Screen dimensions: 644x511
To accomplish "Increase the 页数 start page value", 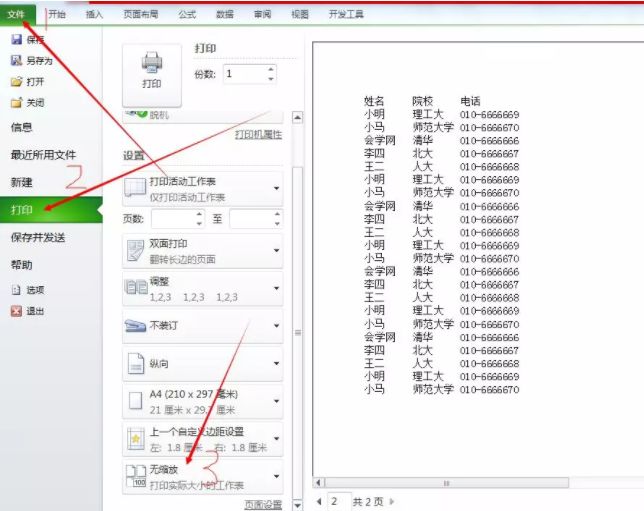I will click(199, 214).
